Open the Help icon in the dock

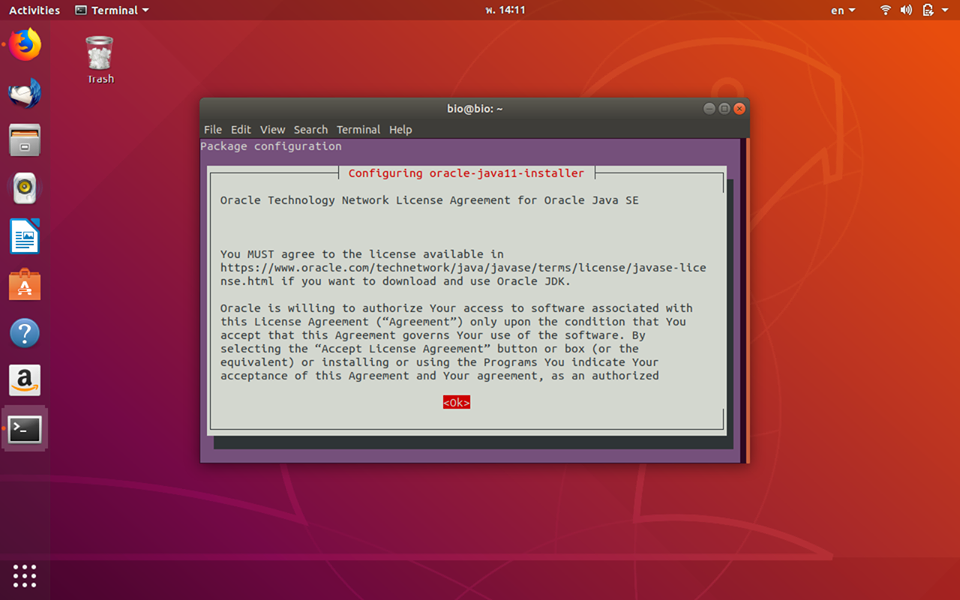click(24, 333)
